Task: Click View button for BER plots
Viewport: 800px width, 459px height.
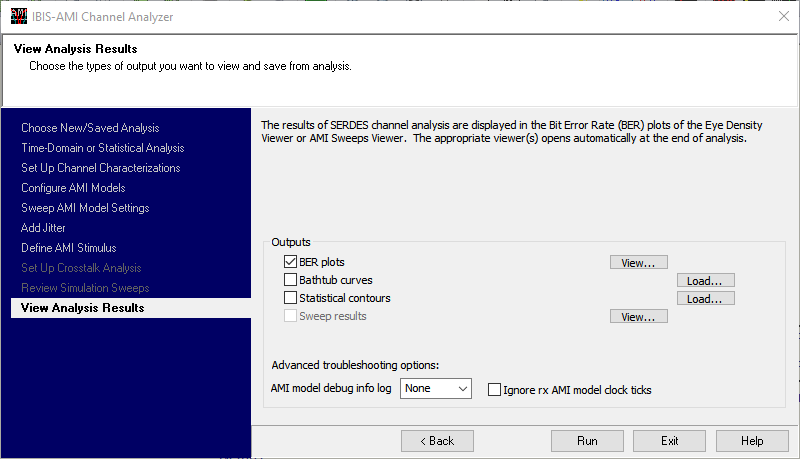Action: pos(638,263)
